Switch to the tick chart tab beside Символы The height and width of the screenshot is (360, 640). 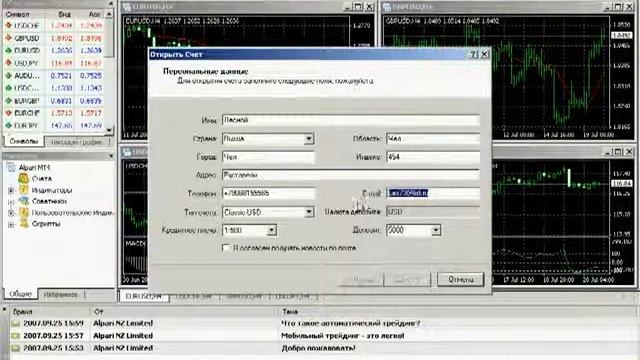pyautogui.click(x=76, y=142)
